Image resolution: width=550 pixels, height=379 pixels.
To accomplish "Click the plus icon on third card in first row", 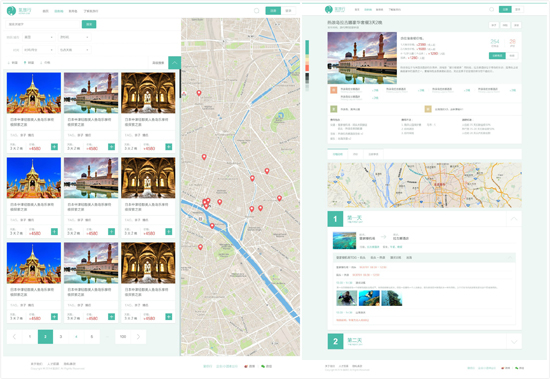I will tap(169, 147).
